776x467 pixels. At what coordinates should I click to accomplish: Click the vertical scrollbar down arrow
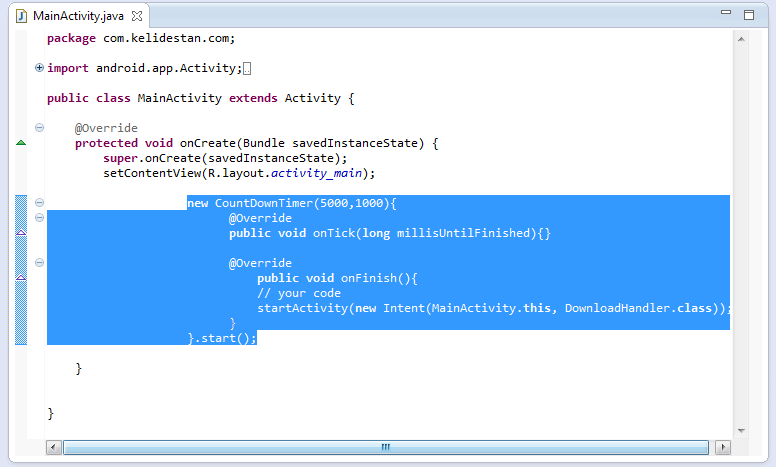[741, 431]
